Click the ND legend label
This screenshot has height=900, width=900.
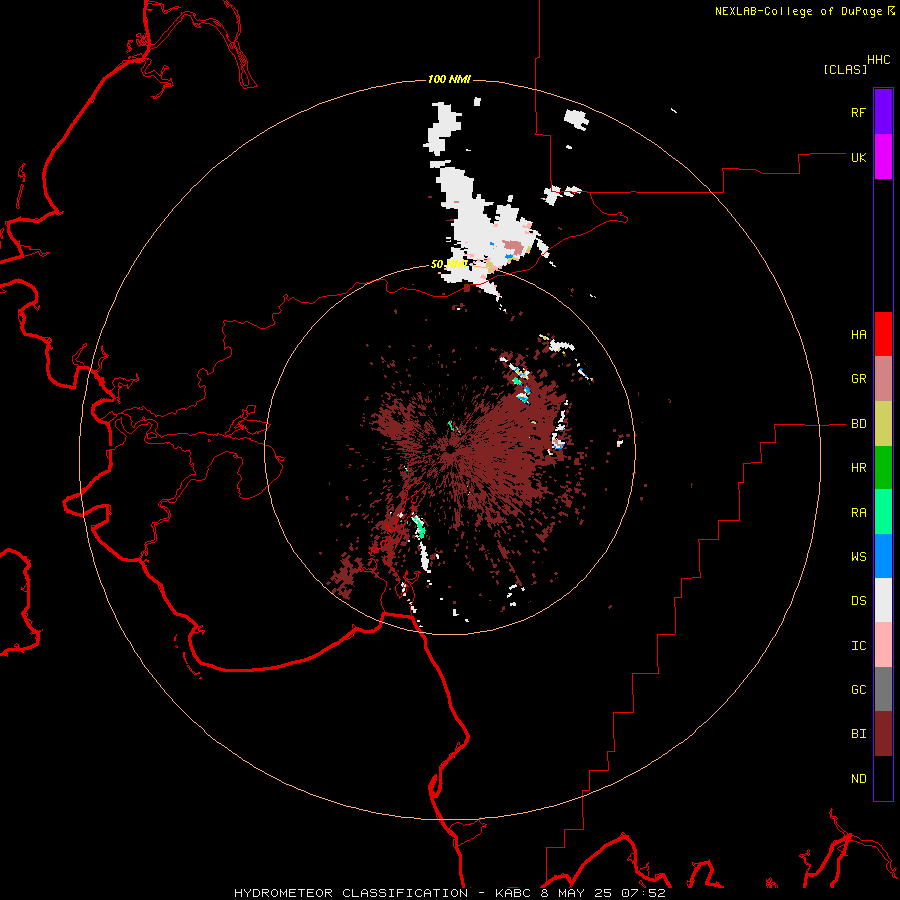click(x=858, y=779)
